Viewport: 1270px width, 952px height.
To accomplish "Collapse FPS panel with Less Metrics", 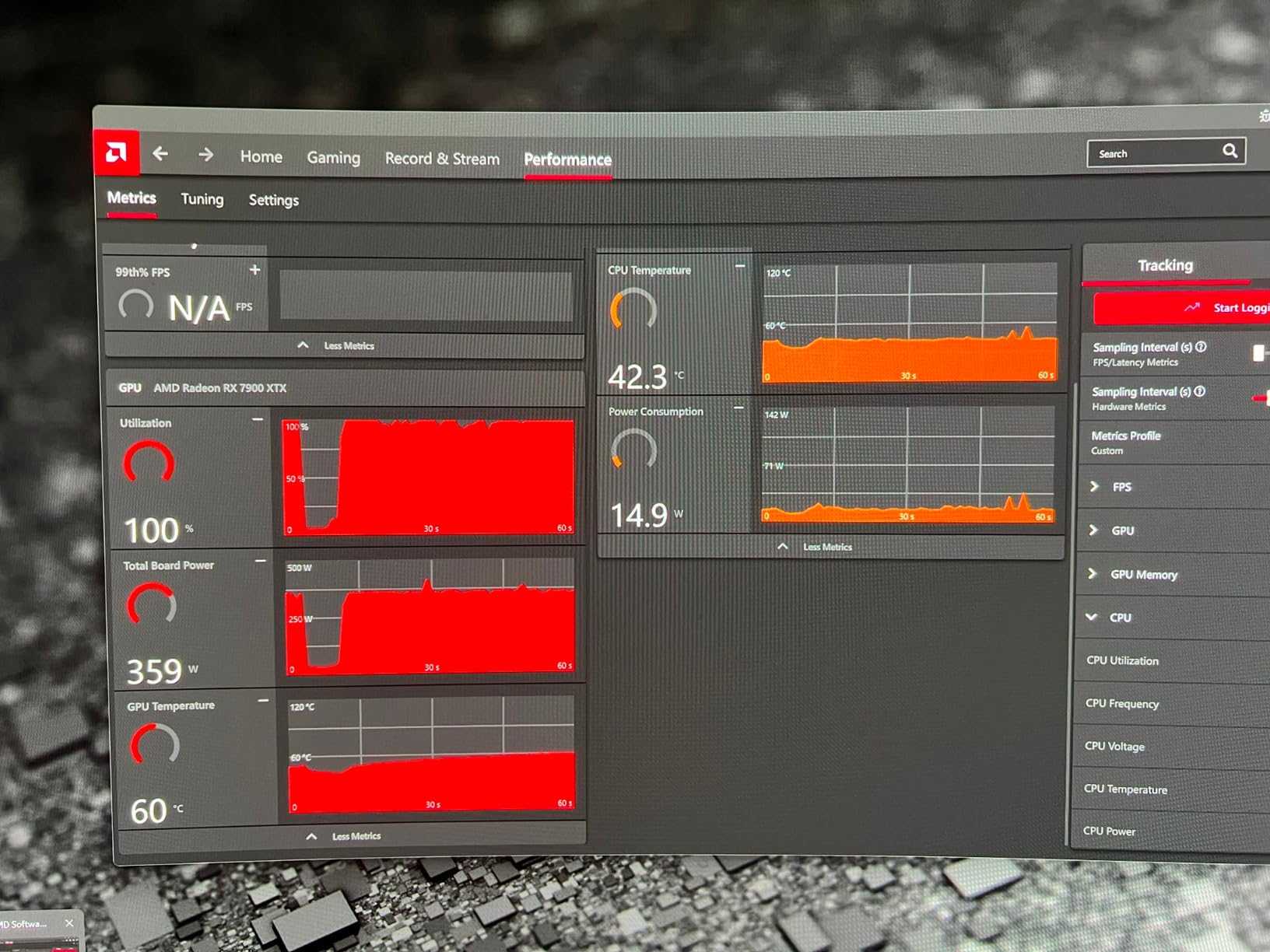I will coord(344,345).
